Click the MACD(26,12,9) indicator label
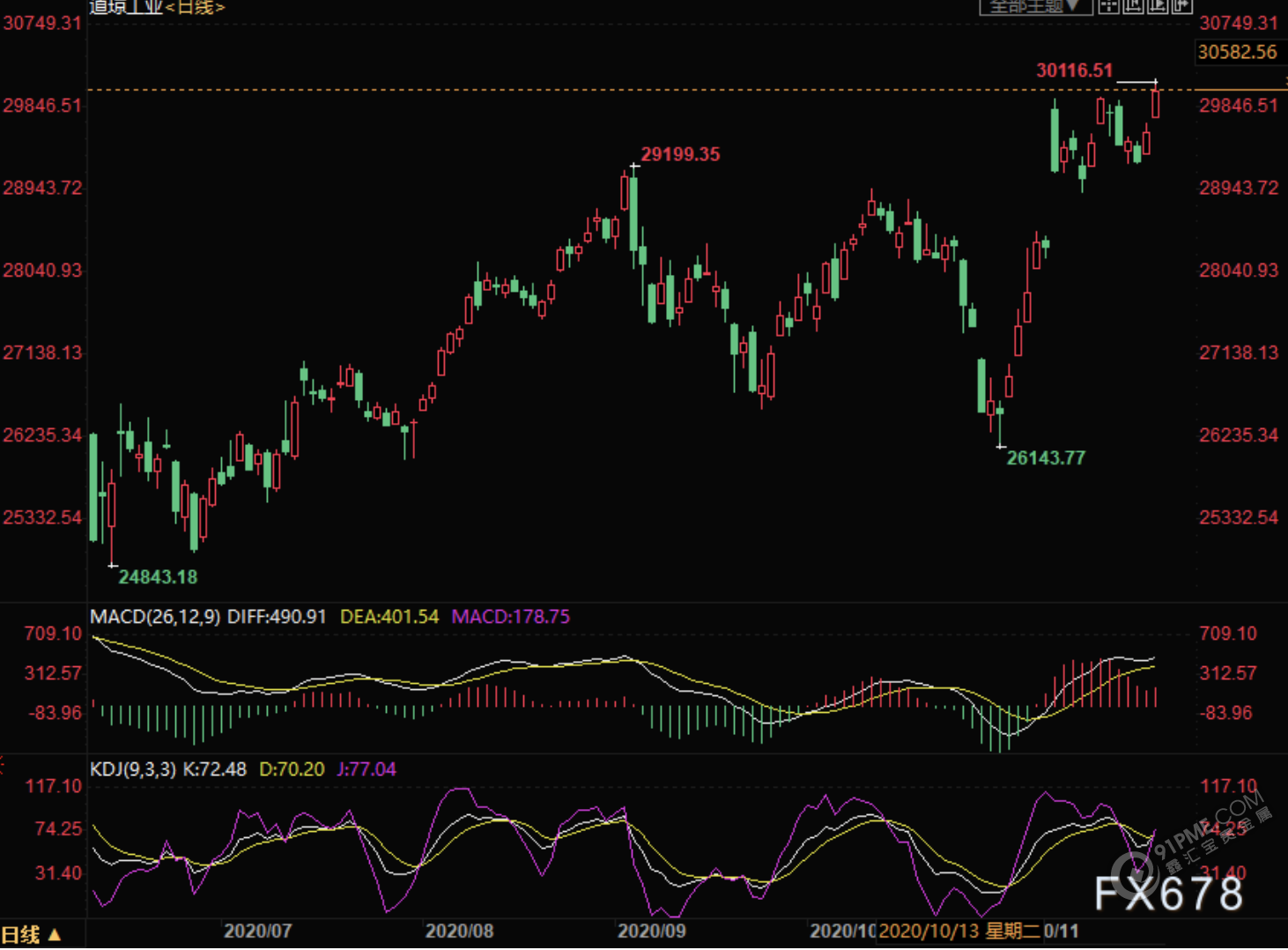The image size is (1288, 950). (x=155, y=617)
